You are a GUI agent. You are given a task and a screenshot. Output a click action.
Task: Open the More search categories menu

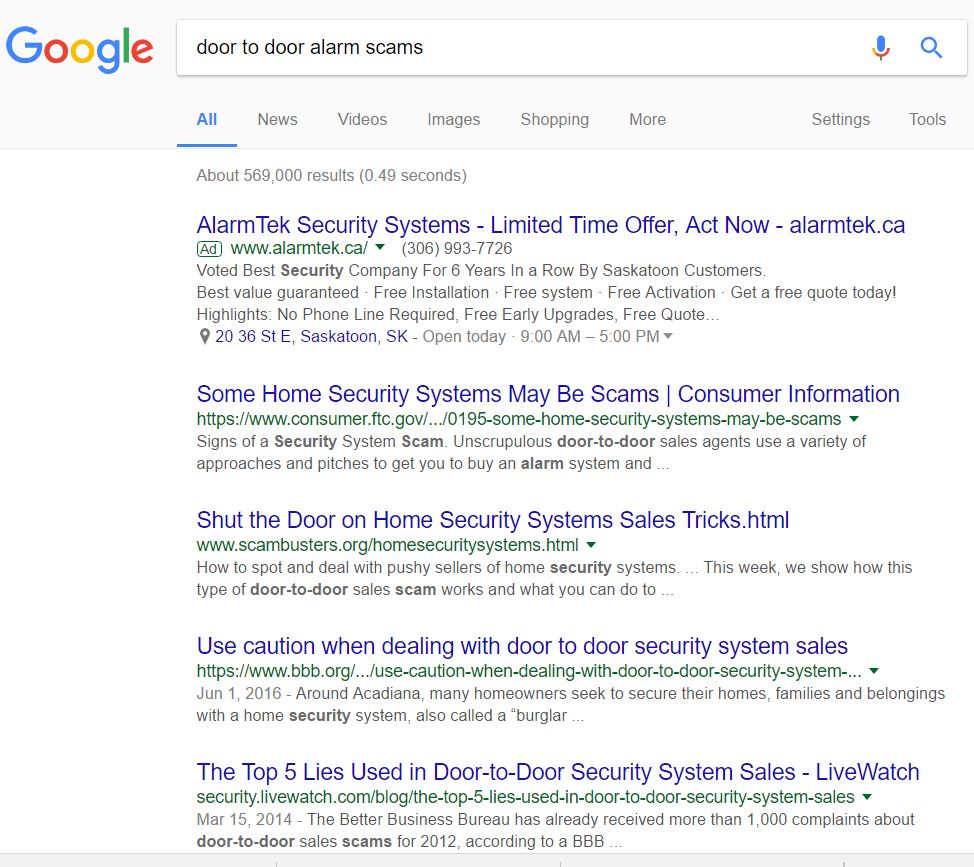[647, 119]
